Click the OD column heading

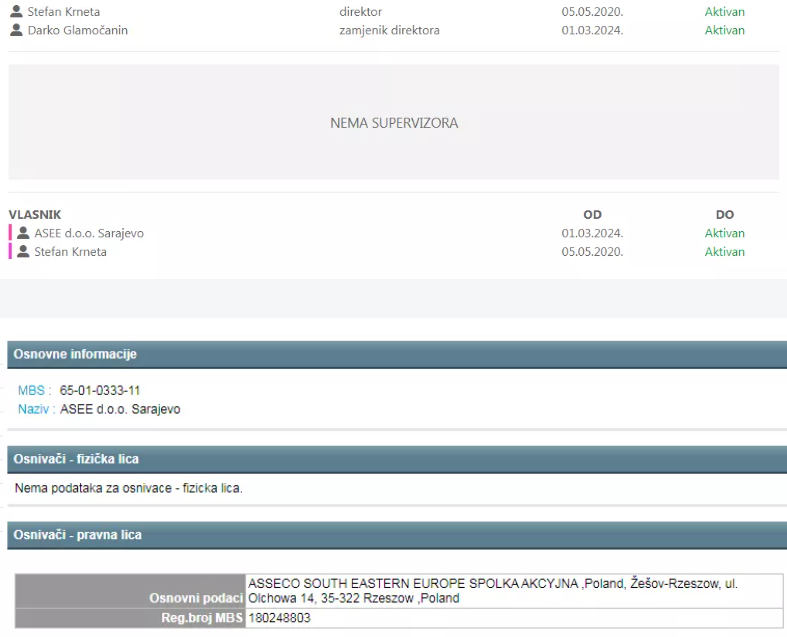[592, 214]
